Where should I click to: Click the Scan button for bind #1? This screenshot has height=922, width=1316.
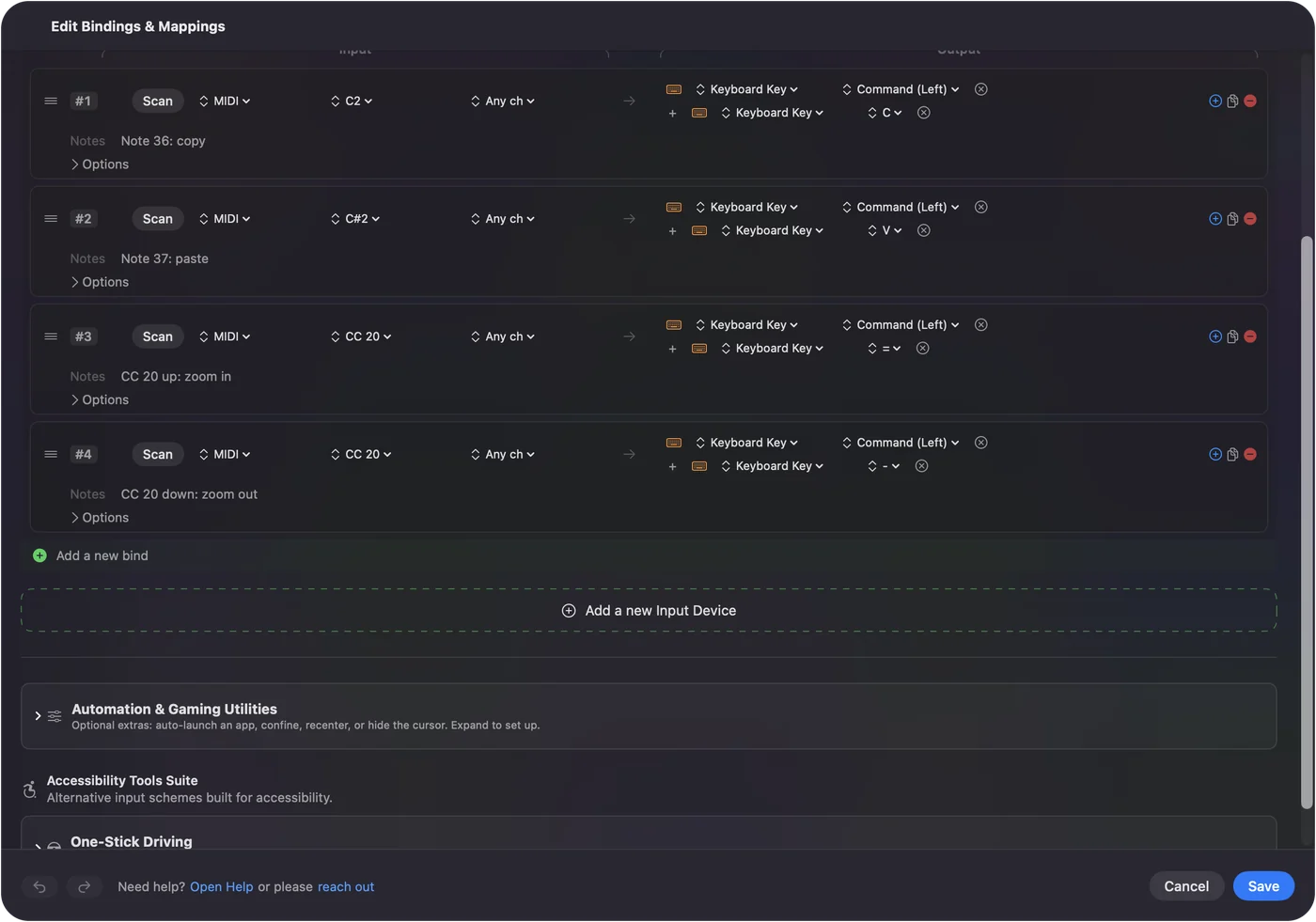[x=158, y=101]
